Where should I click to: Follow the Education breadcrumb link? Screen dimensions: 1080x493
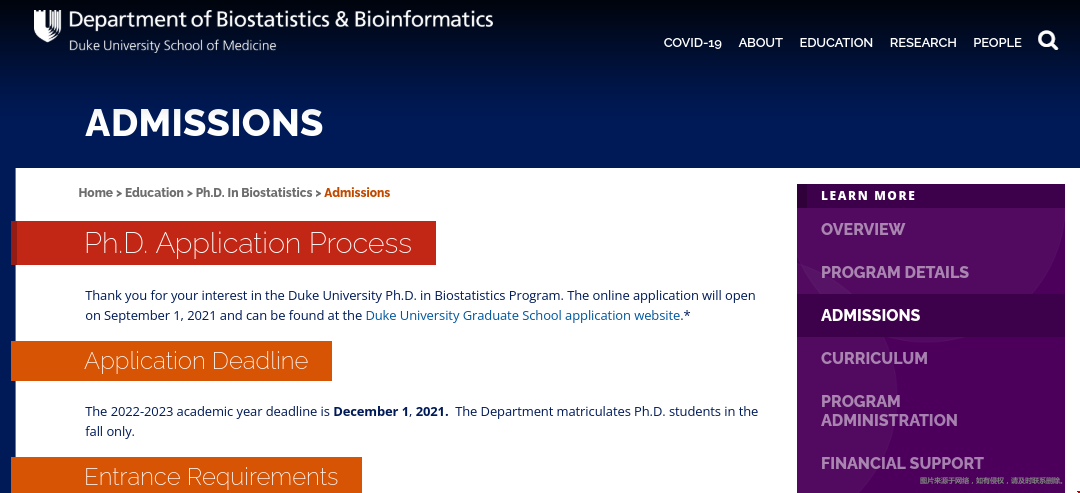pos(154,193)
